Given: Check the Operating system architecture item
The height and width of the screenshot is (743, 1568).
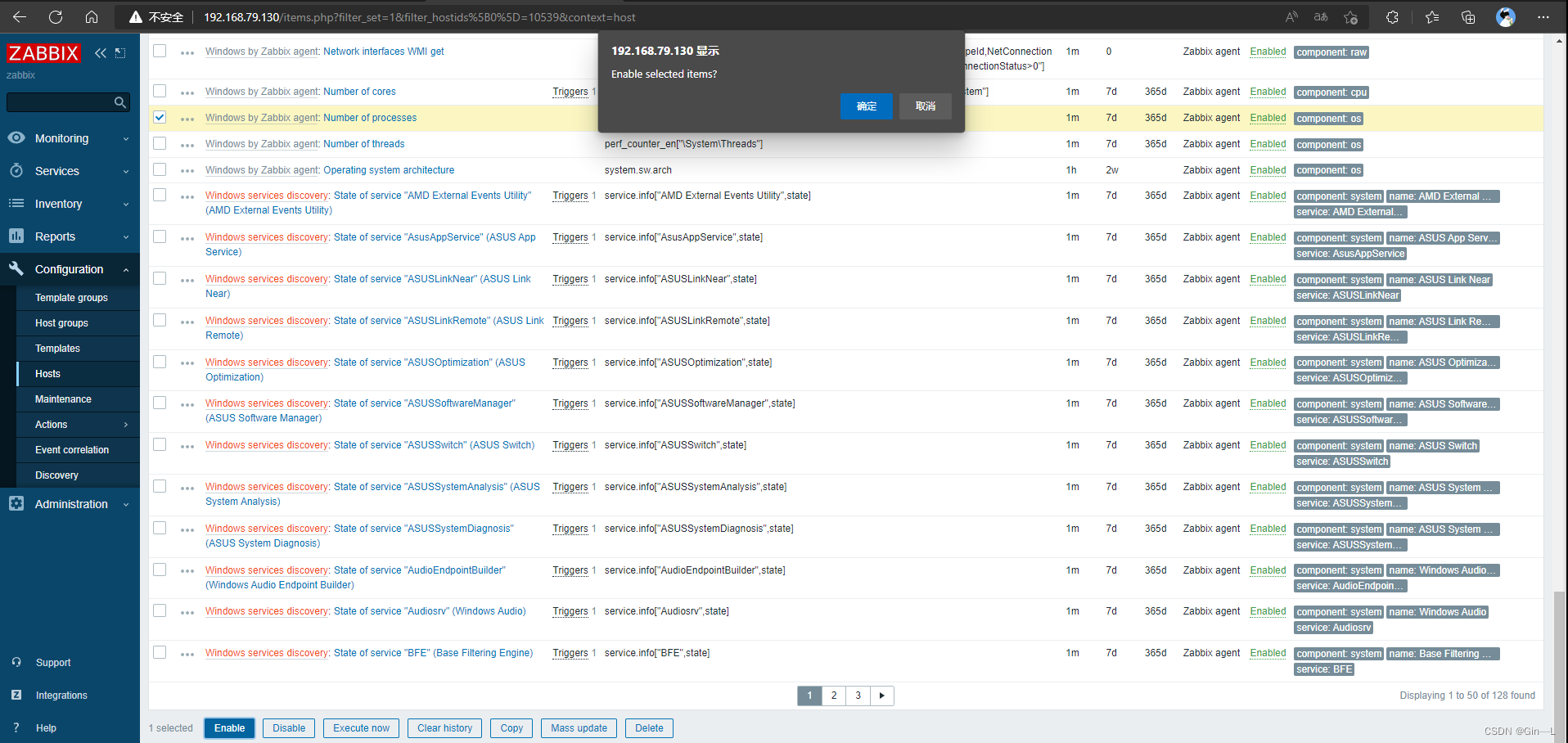Looking at the screenshot, I should tap(160, 169).
